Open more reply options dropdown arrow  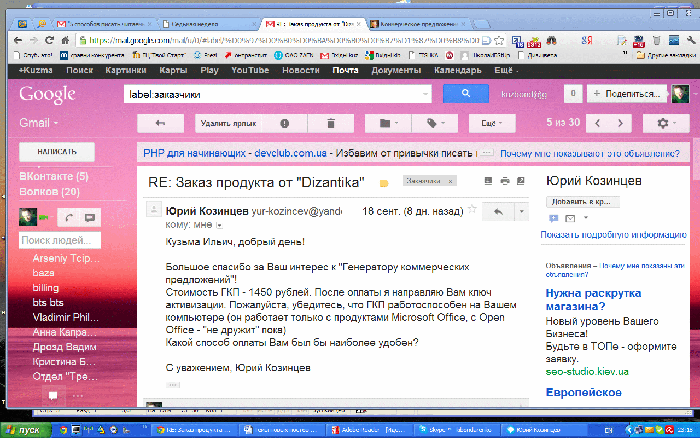pos(521,212)
